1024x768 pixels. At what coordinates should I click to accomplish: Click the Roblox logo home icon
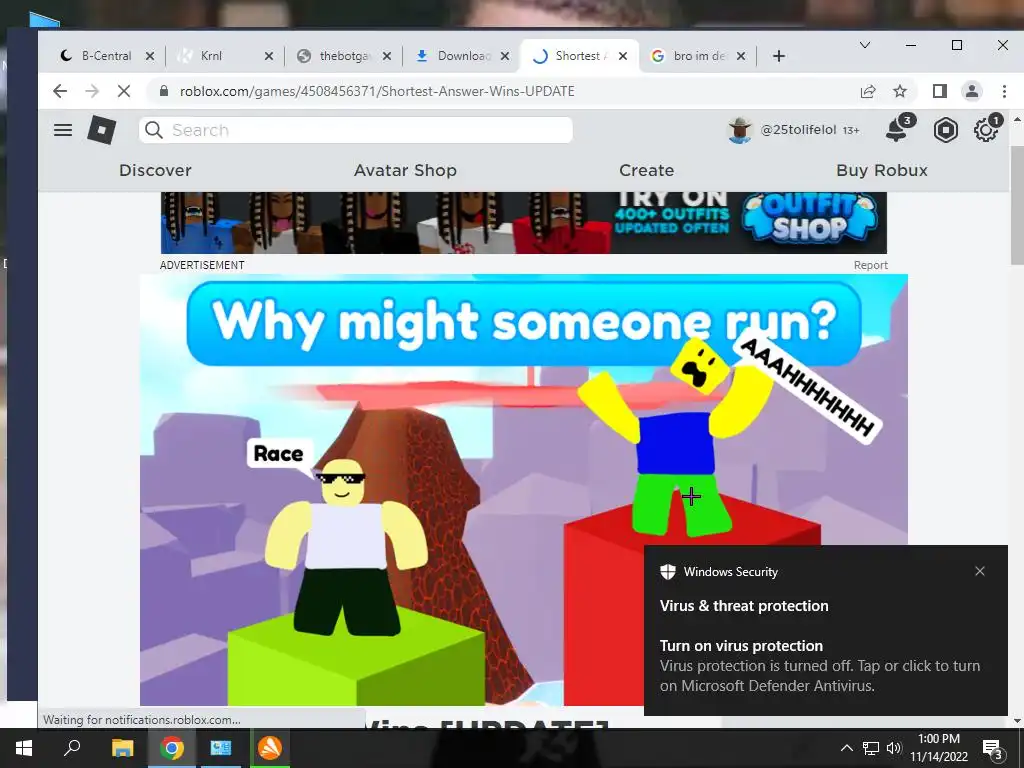click(102, 130)
